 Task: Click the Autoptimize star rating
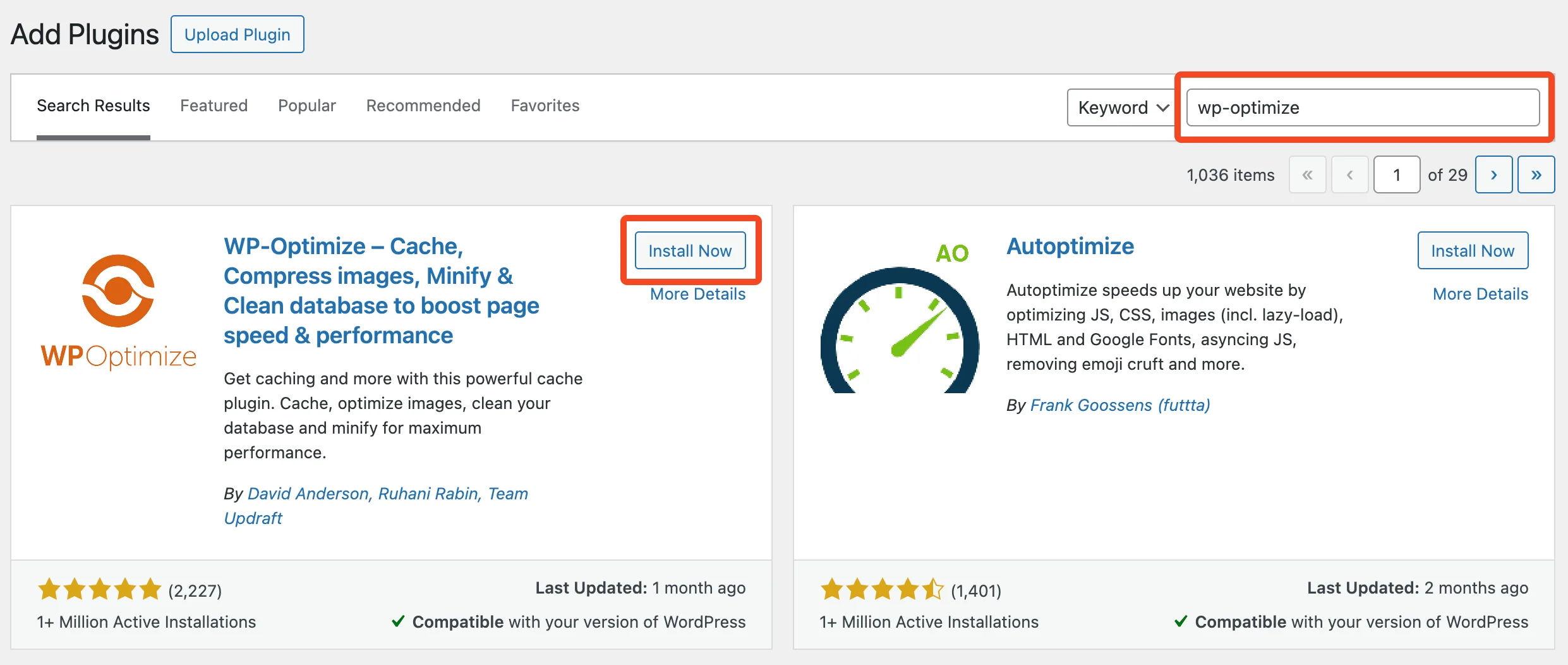pos(882,590)
